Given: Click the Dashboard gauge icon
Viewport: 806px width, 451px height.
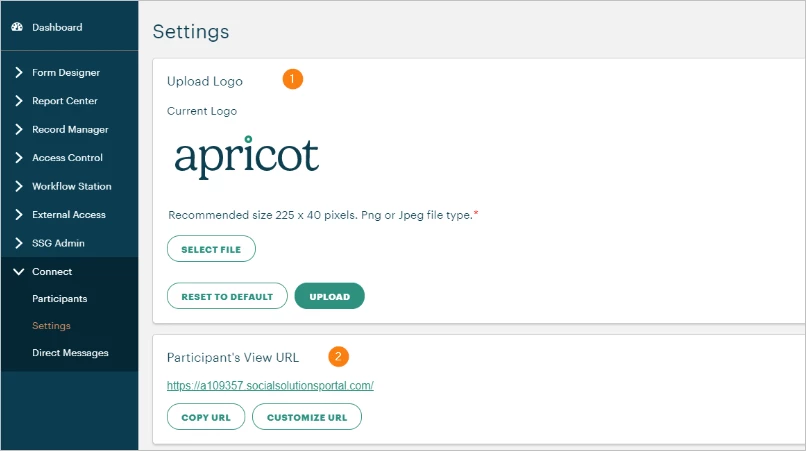Looking at the screenshot, I should click(x=17, y=27).
